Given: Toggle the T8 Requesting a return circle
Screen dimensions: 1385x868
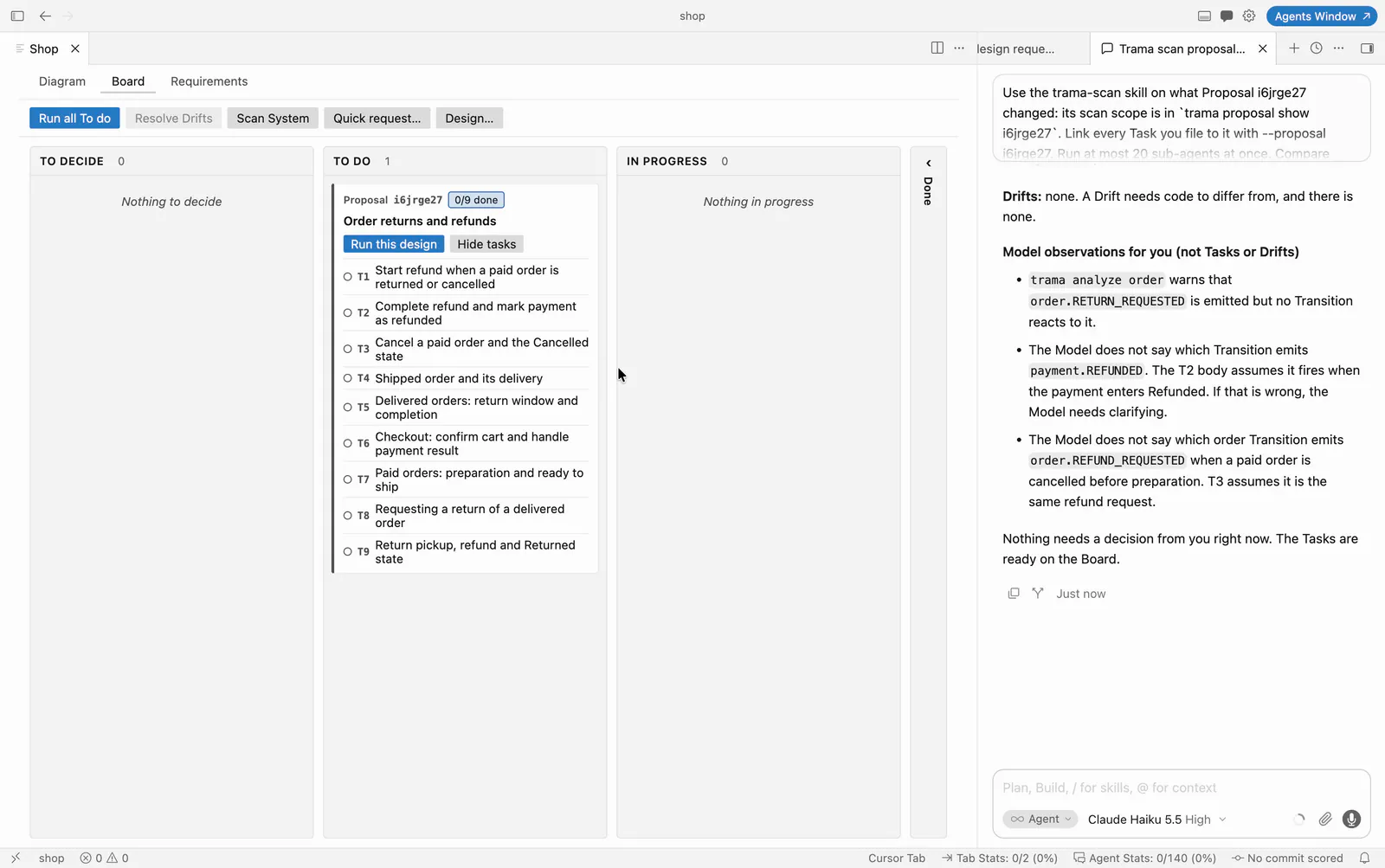Looking at the screenshot, I should (348, 516).
